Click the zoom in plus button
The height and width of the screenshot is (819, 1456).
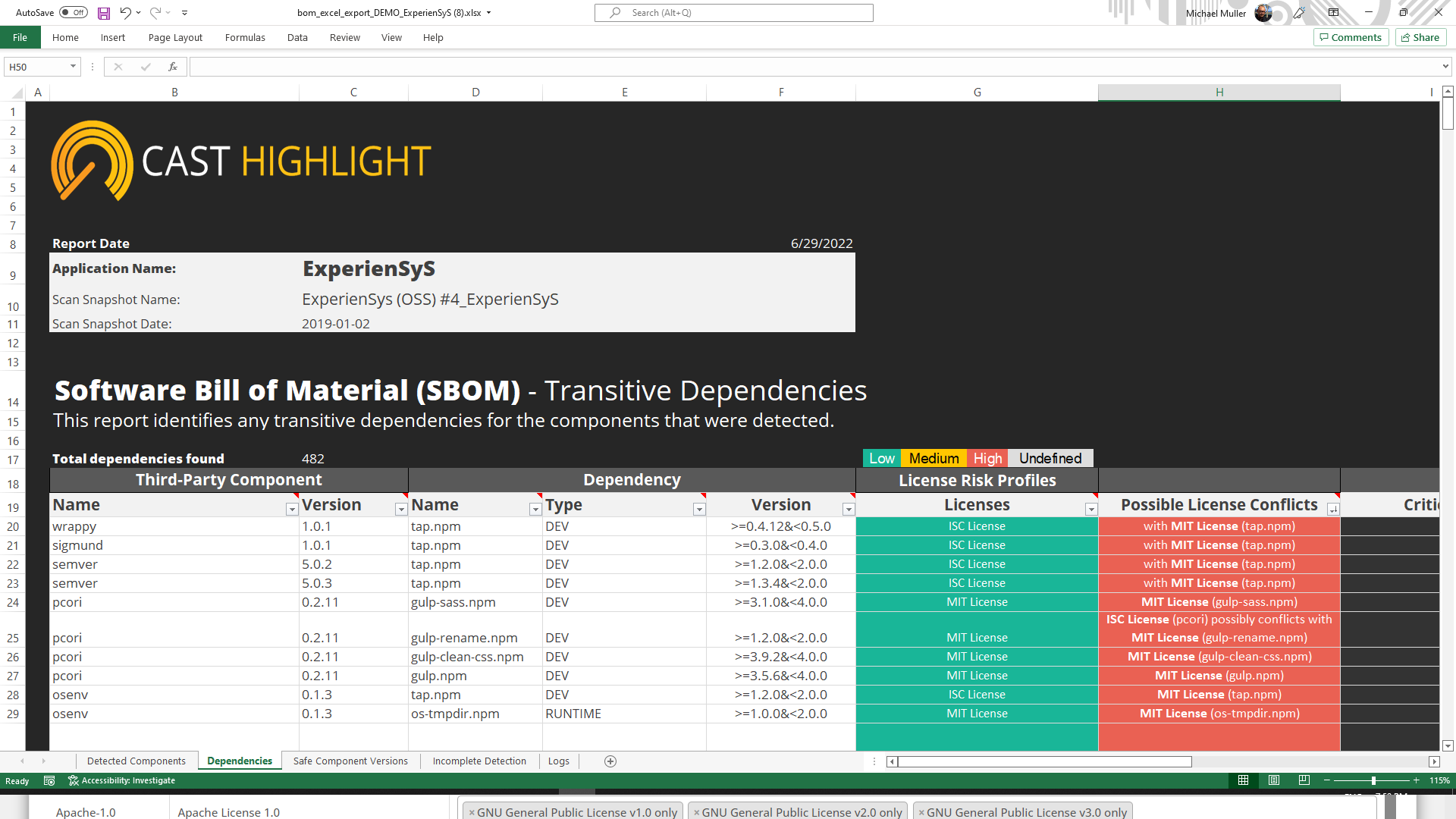(x=1416, y=780)
